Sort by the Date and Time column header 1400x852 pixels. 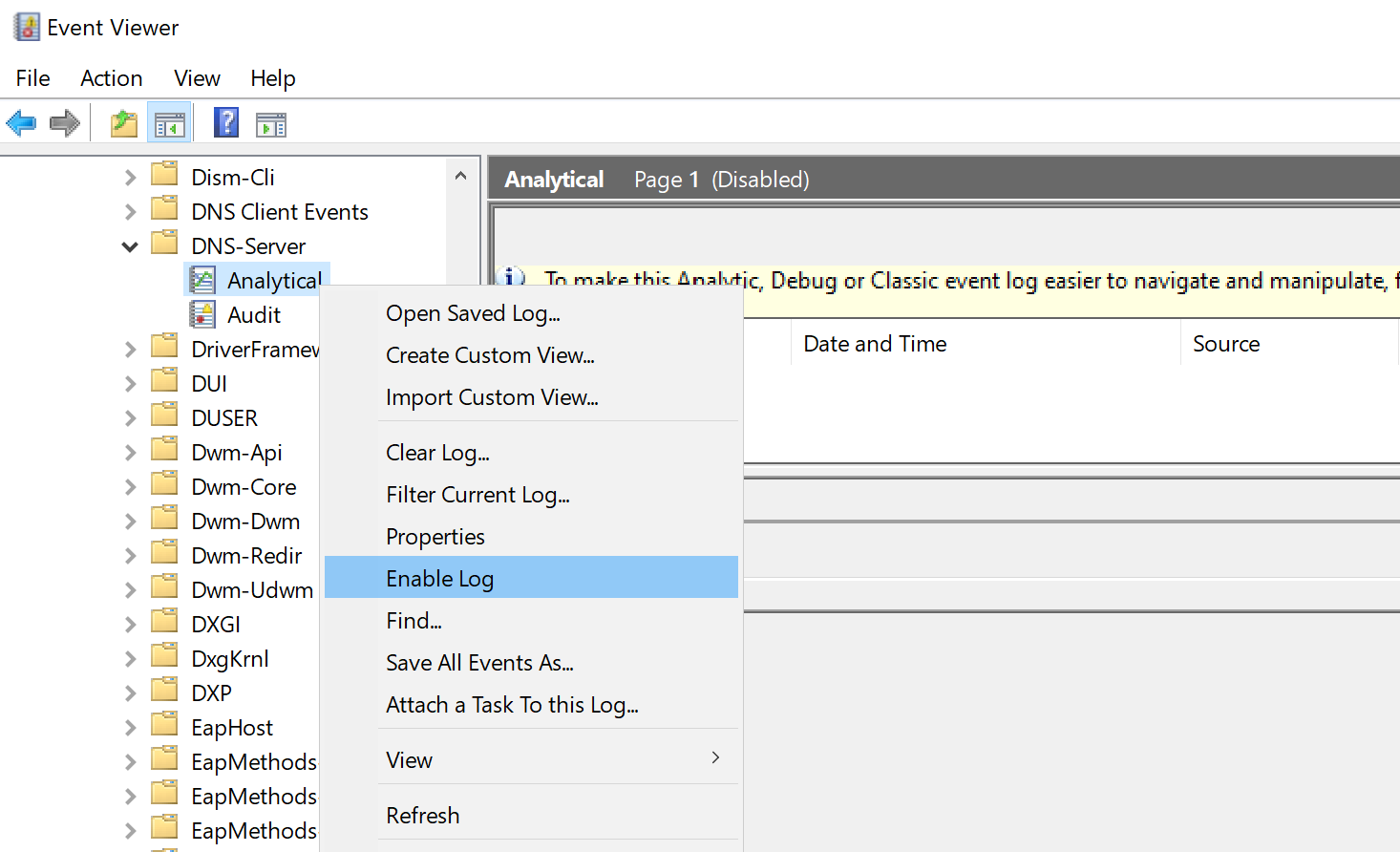click(875, 344)
